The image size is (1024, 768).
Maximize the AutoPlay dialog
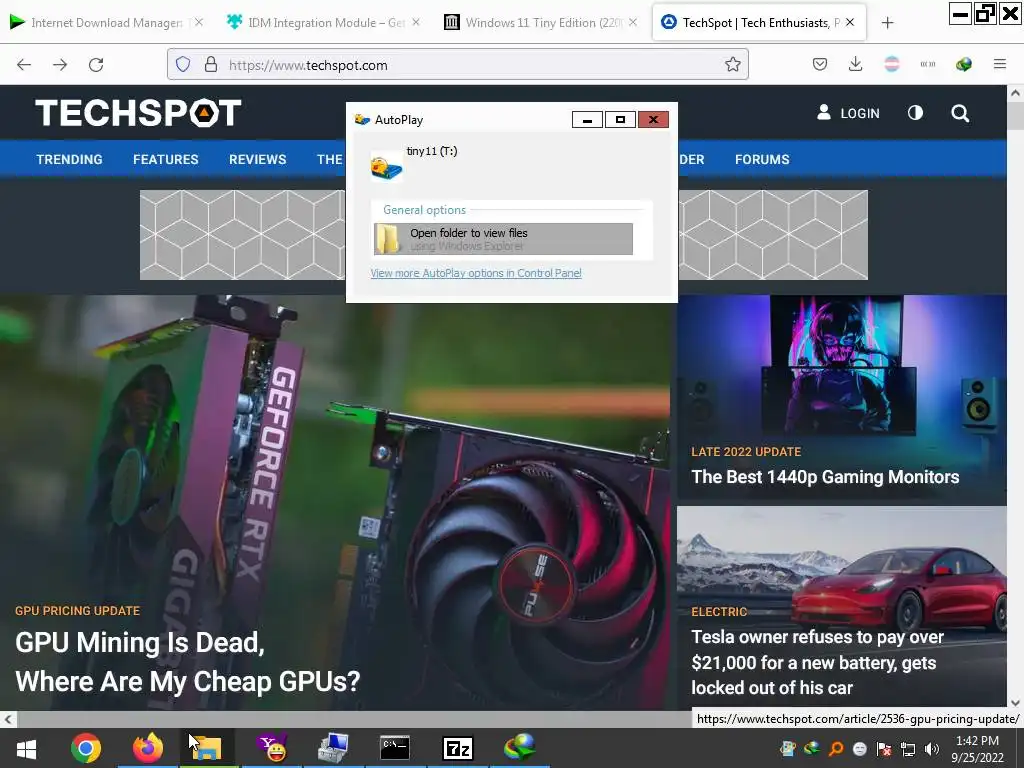[620, 120]
